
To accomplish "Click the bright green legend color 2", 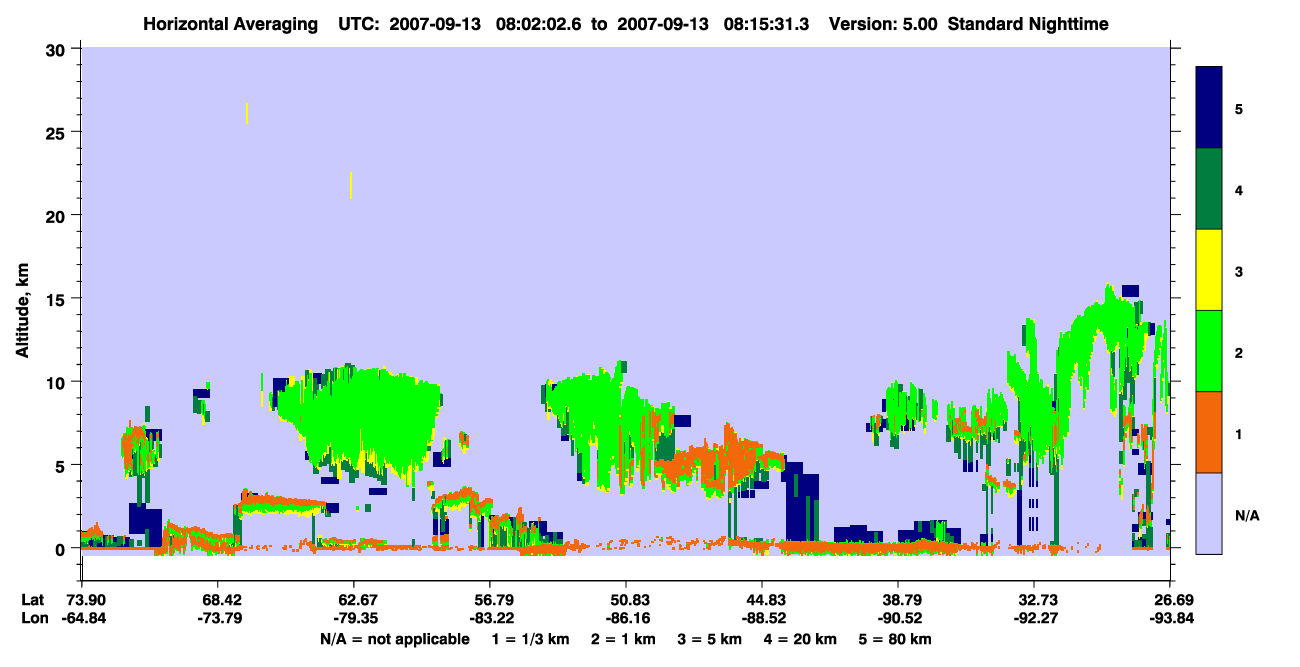I will coord(1209,351).
